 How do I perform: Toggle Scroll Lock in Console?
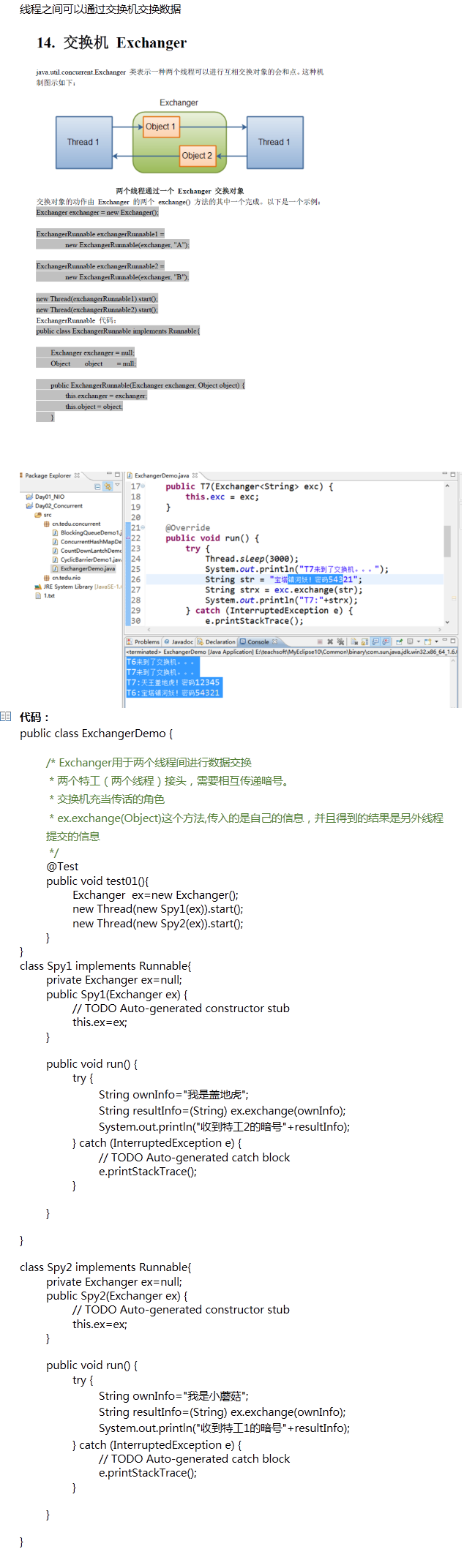click(x=364, y=642)
